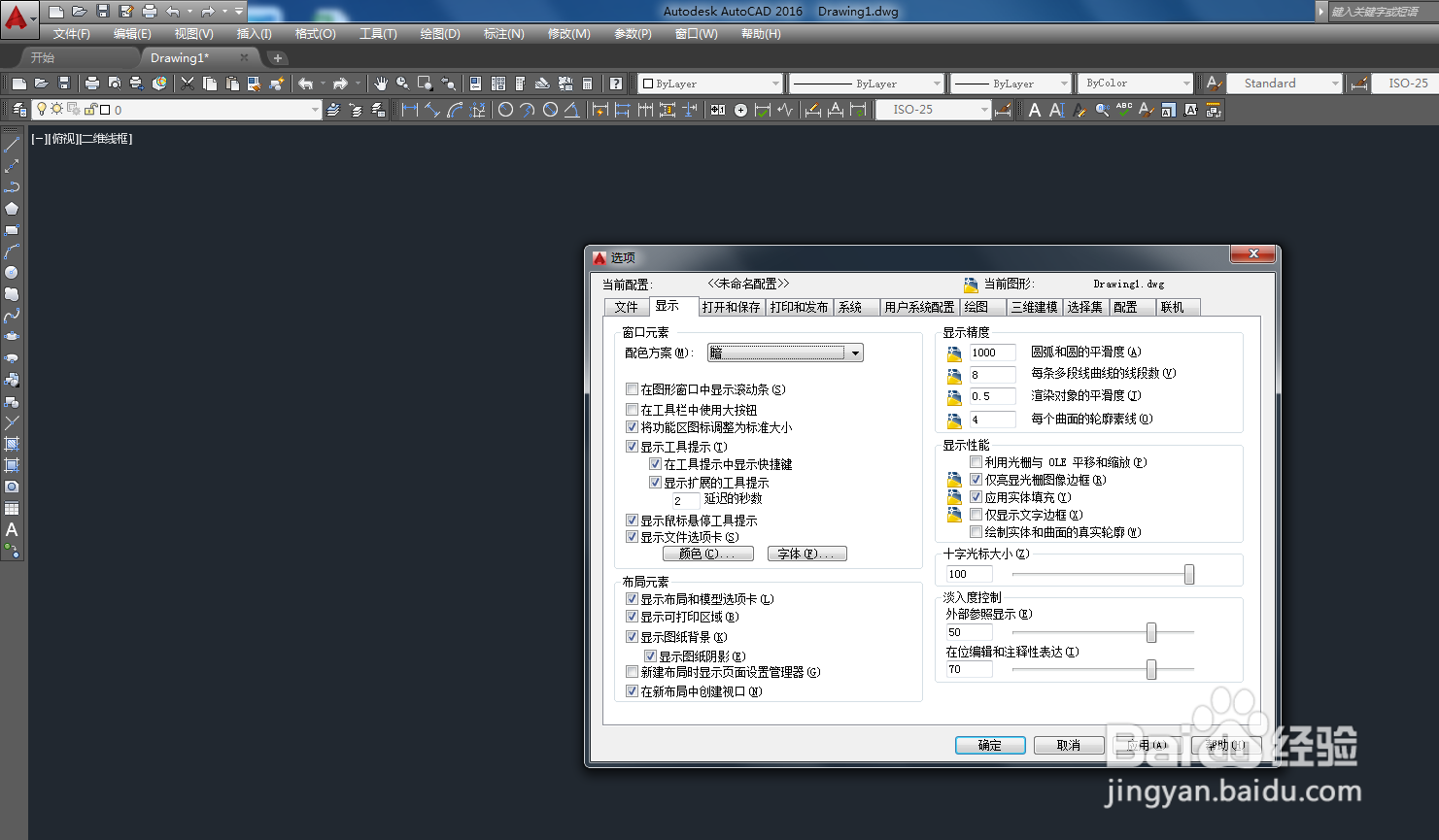Click the Help question mark icon
This screenshot has height=840, width=1439.
click(616, 84)
